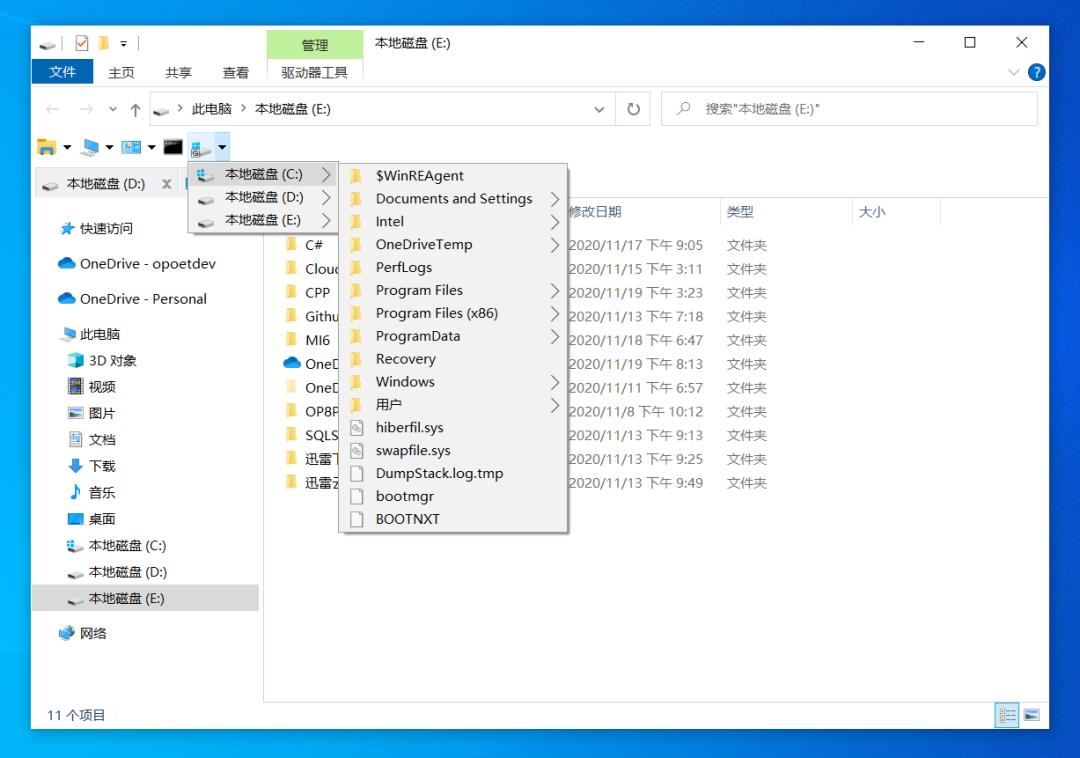Open the address bar history dropdown chevron
The image size is (1080, 758).
click(599, 109)
